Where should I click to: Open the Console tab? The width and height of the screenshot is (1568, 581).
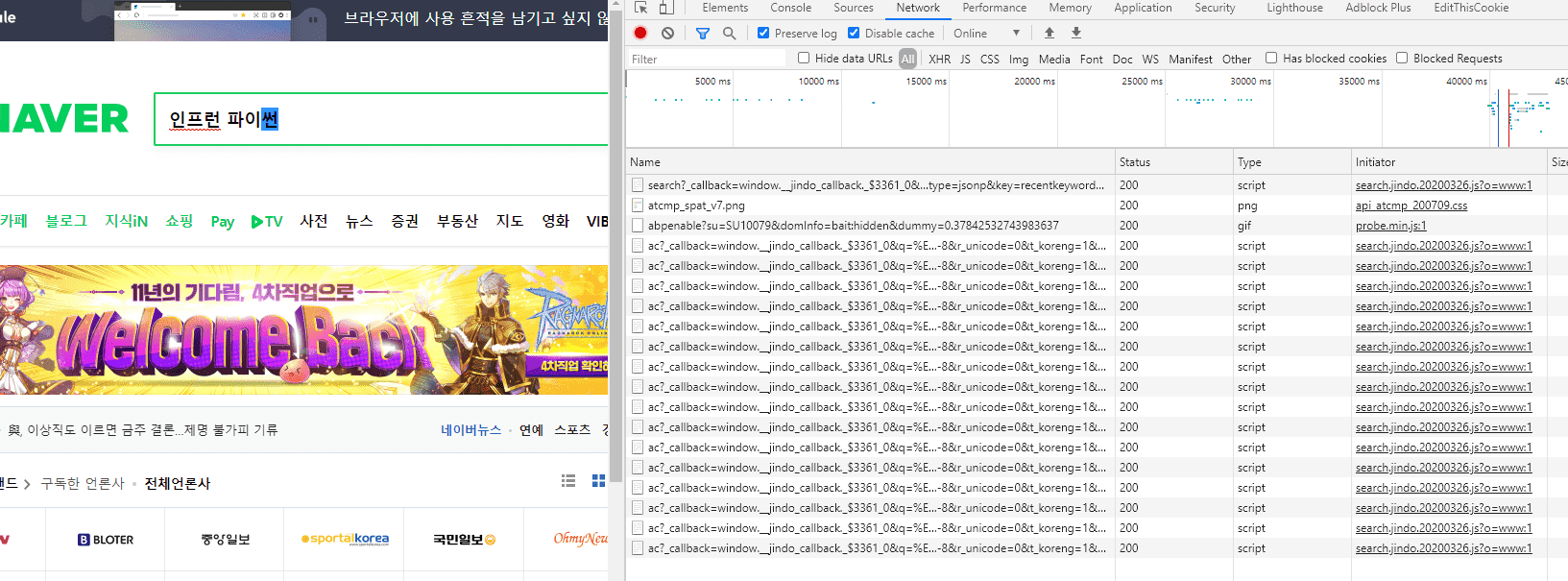point(790,8)
